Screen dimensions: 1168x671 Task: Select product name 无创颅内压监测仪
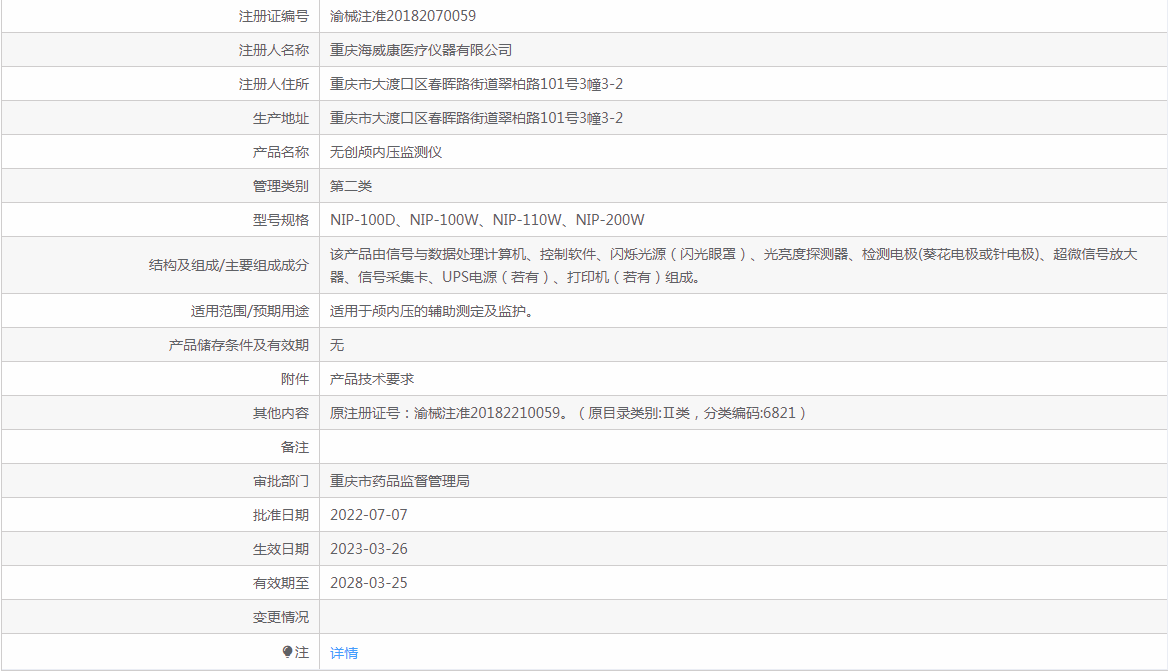click(x=386, y=152)
